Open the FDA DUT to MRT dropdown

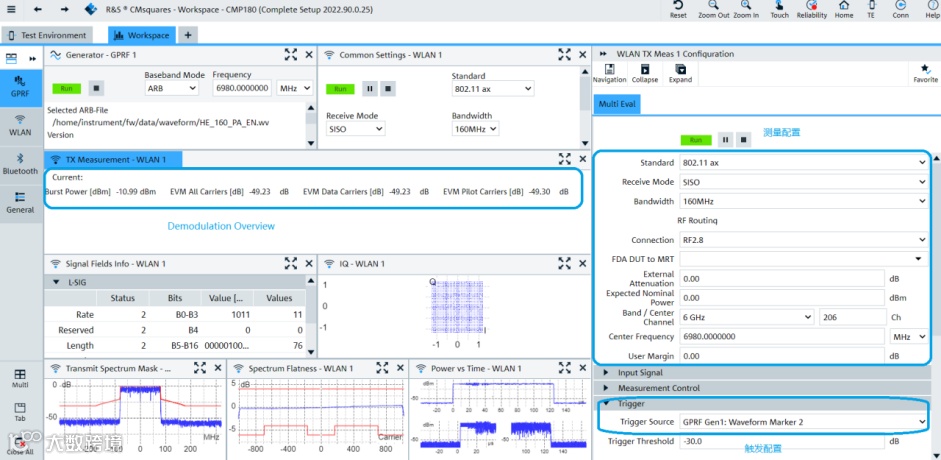pos(804,259)
